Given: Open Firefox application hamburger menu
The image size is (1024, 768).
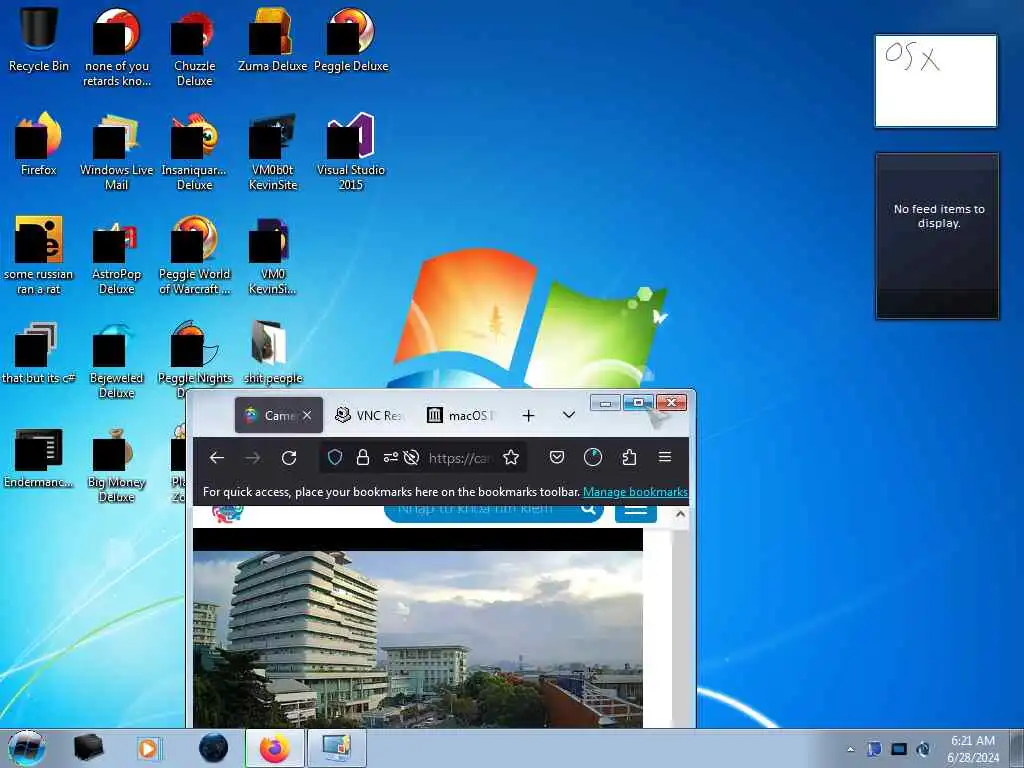Looking at the screenshot, I should 665,457.
